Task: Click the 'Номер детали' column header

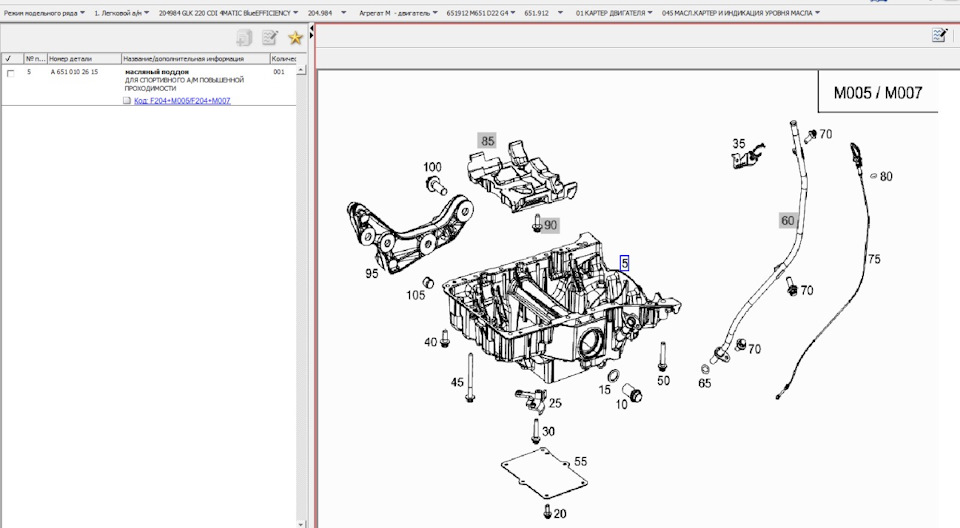Action: click(x=84, y=59)
